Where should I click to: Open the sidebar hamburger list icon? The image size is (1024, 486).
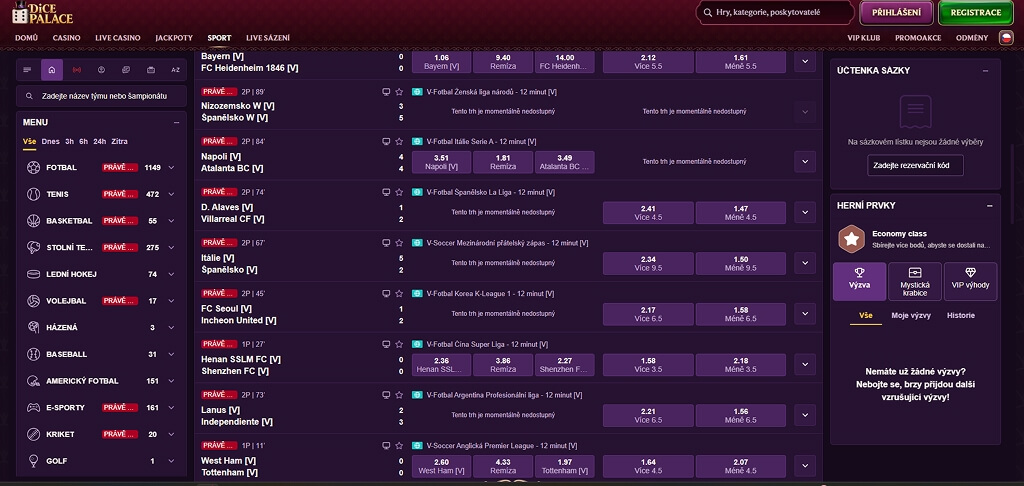27,70
